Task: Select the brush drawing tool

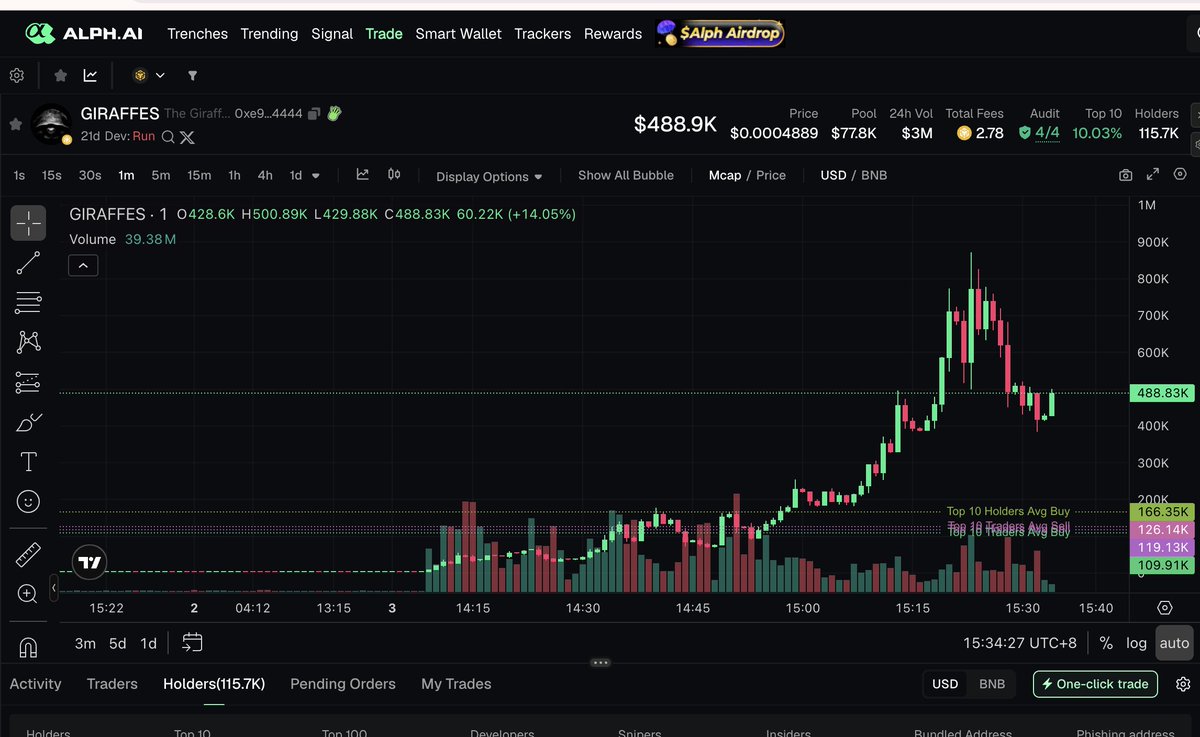Action: point(28,422)
